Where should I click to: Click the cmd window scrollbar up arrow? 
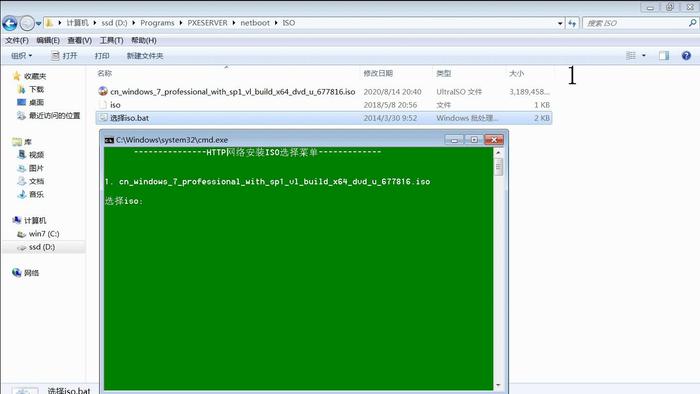point(499,153)
